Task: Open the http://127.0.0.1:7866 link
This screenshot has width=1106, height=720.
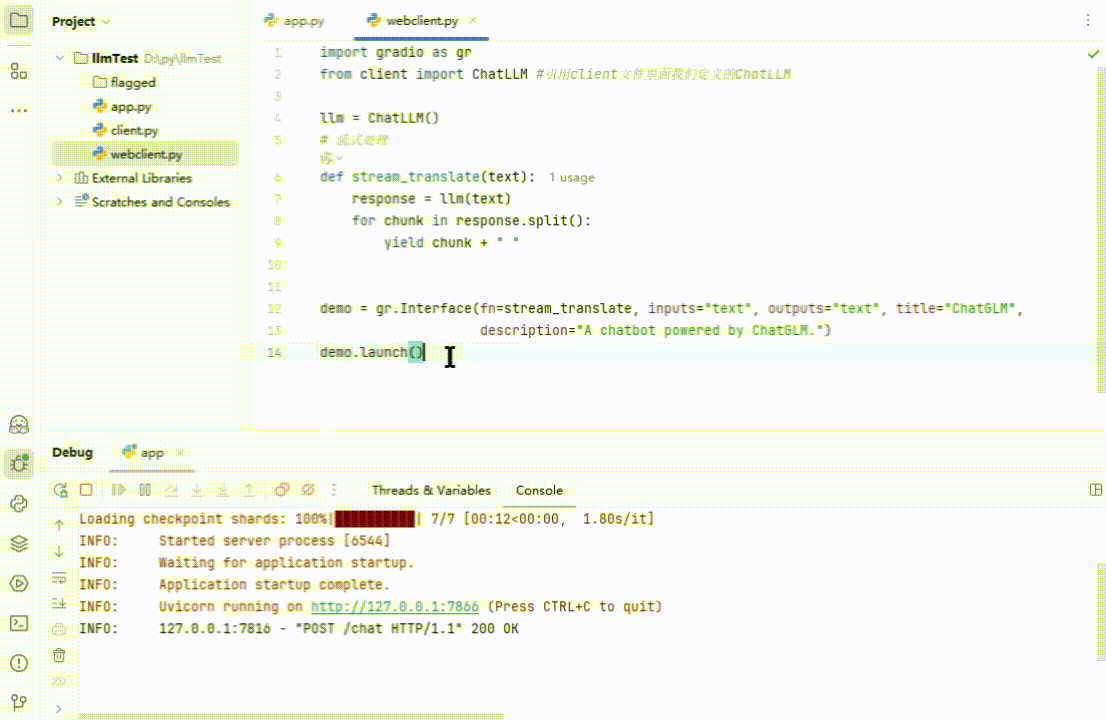Action: tap(394, 606)
